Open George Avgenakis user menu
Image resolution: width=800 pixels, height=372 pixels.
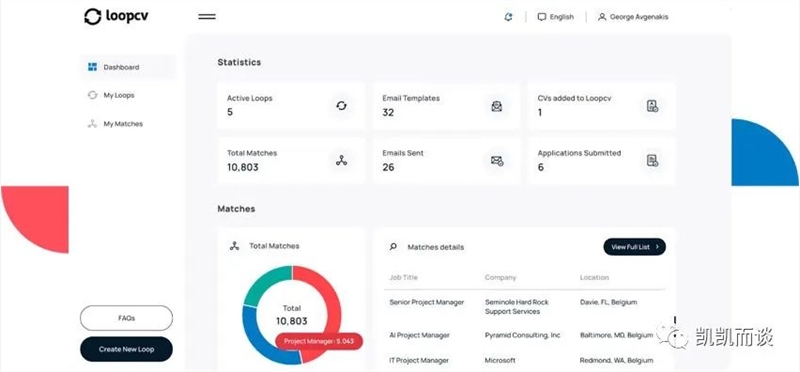(x=633, y=17)
